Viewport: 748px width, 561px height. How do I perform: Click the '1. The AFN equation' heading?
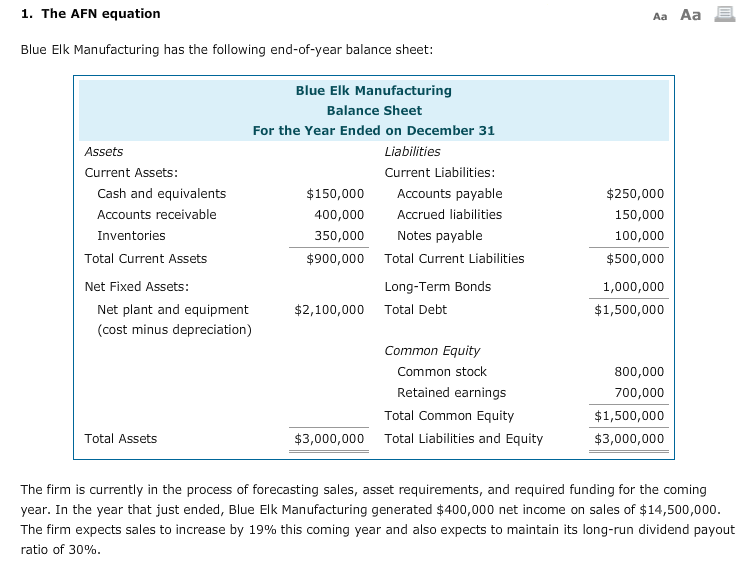click(x=90, y=14)
